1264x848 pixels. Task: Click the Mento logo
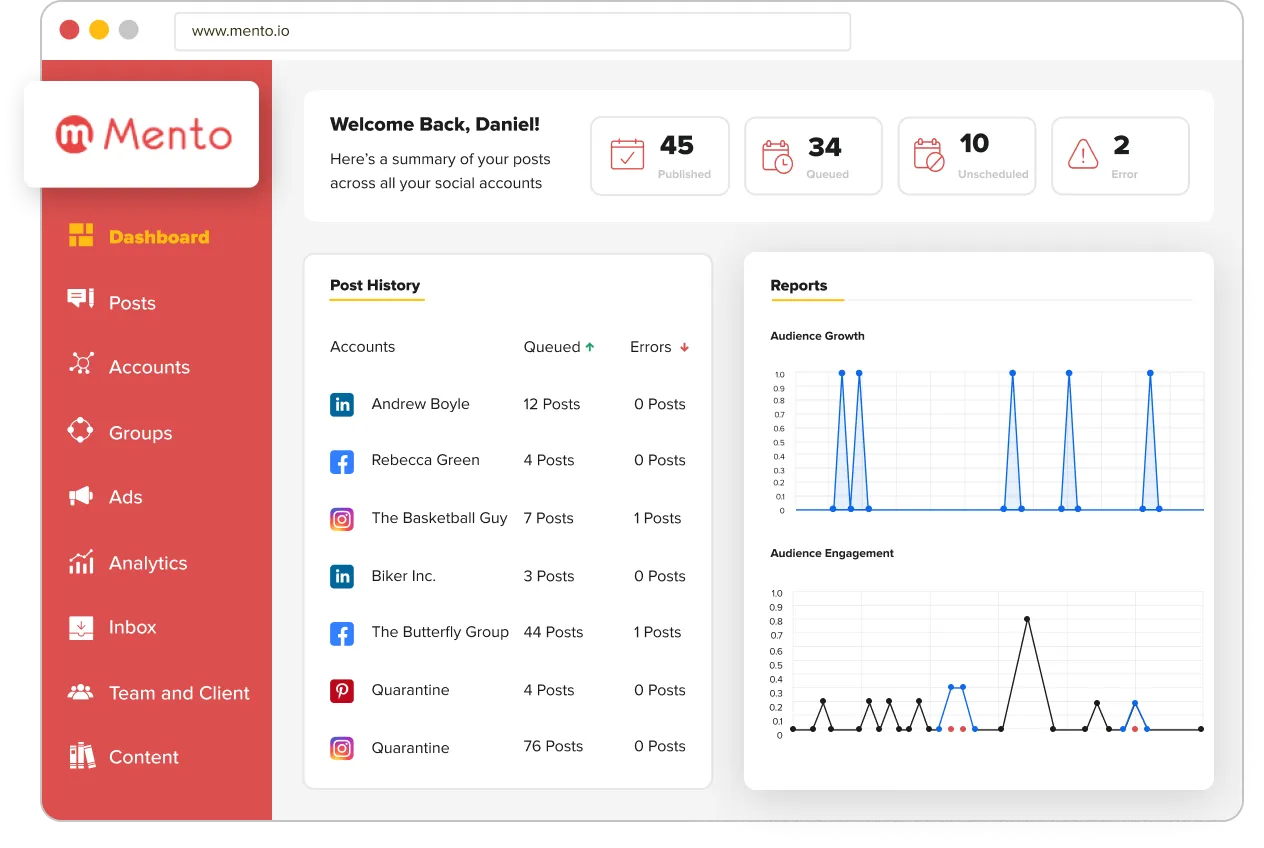click(141, 133)
